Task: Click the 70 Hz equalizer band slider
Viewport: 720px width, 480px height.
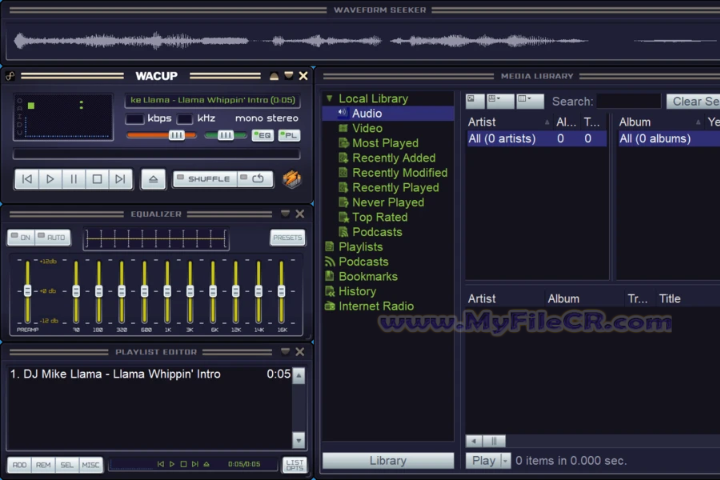Action: (x=76, y=291)
